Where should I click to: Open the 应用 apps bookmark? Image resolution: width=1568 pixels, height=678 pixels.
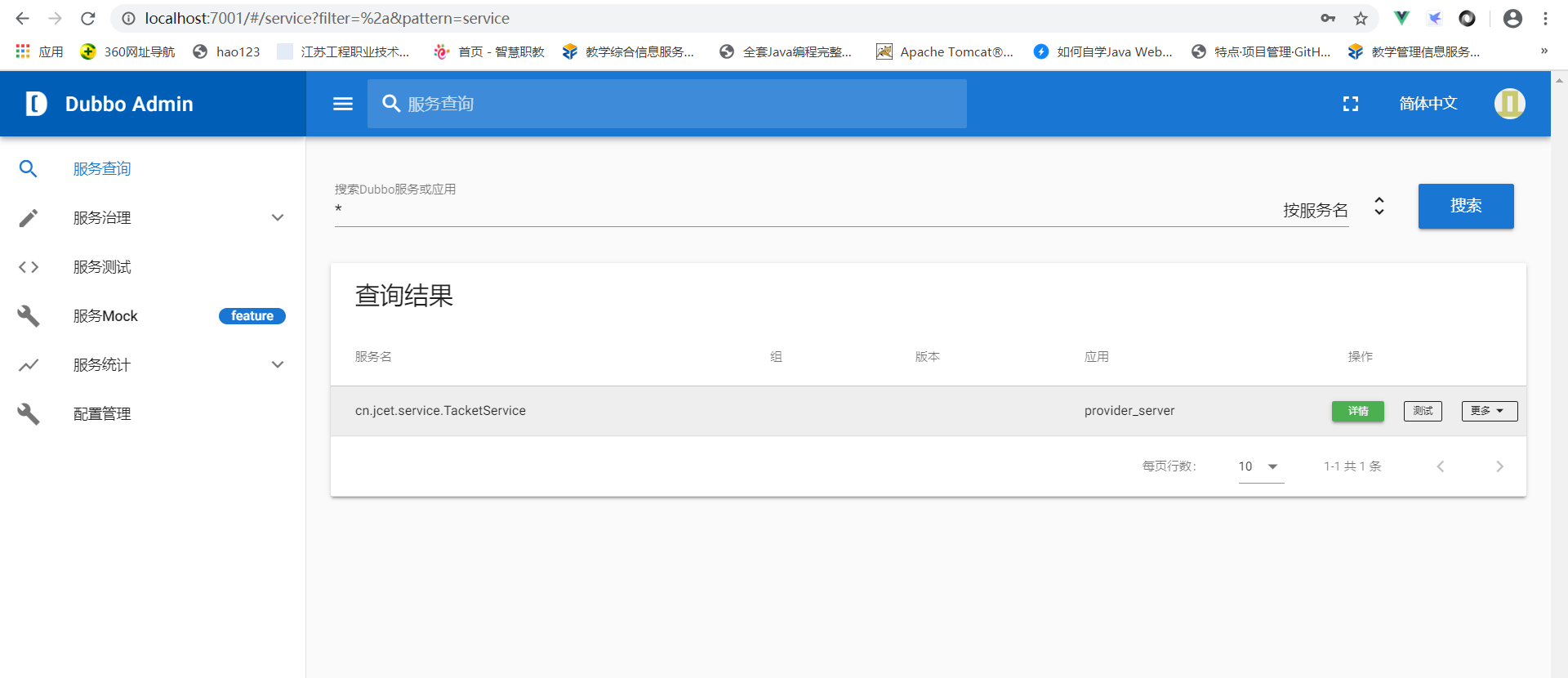pos(39,51)
